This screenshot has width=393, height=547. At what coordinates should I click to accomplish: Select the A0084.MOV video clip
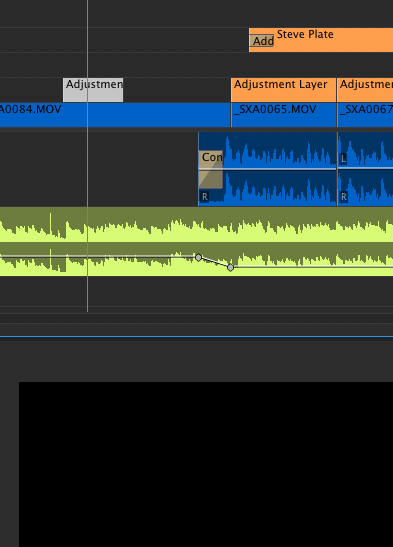coord(115,115)
